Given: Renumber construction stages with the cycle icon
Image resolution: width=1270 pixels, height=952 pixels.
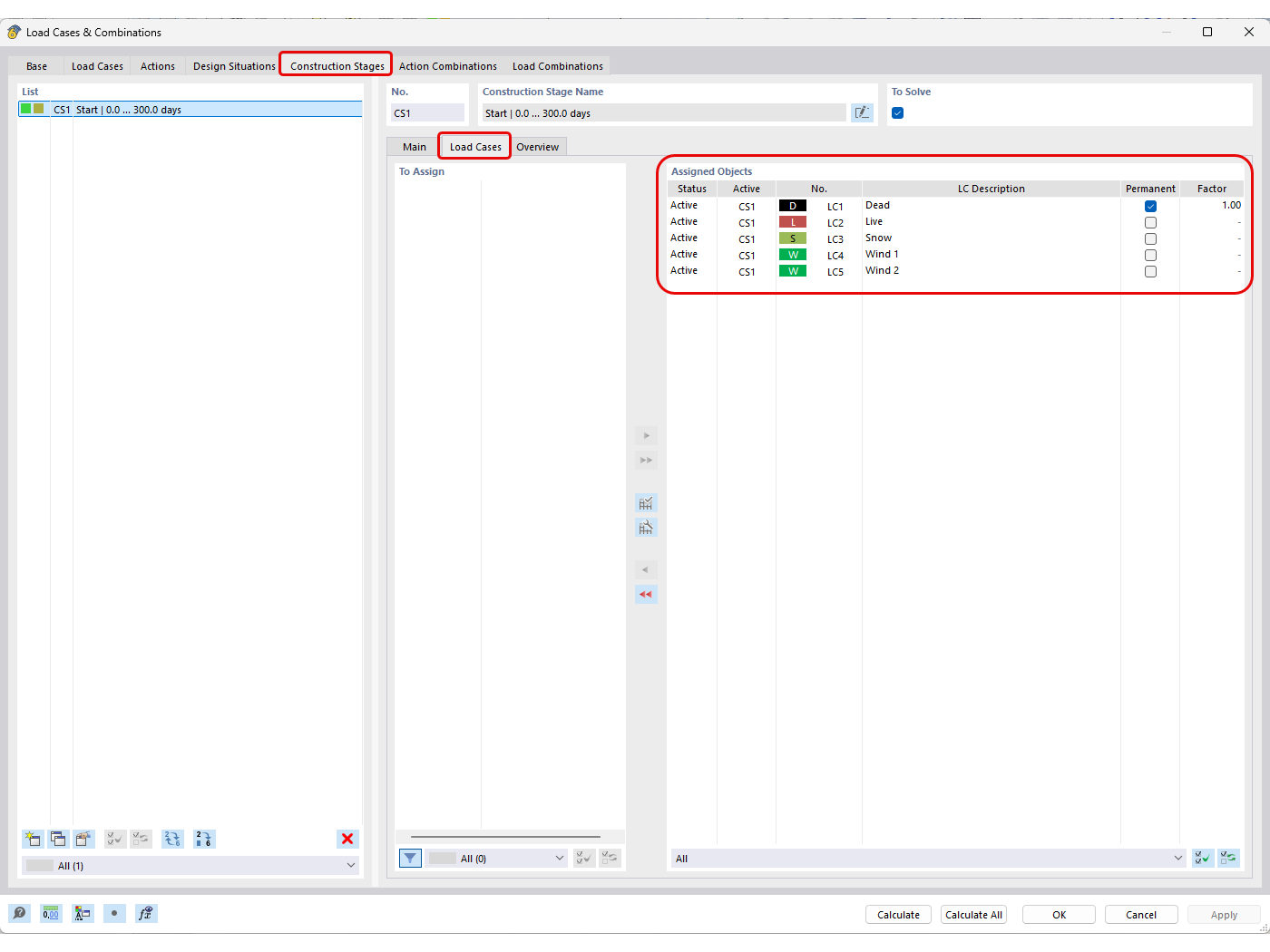Looking at the screenshot, I should pyautogui.click(x=172, y=839).
